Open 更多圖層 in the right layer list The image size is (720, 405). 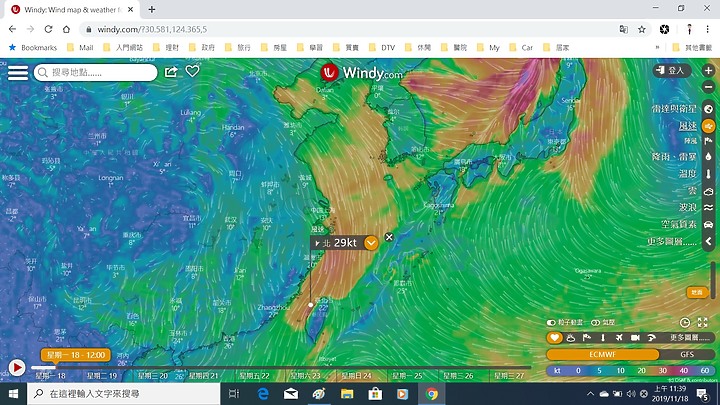672,241
